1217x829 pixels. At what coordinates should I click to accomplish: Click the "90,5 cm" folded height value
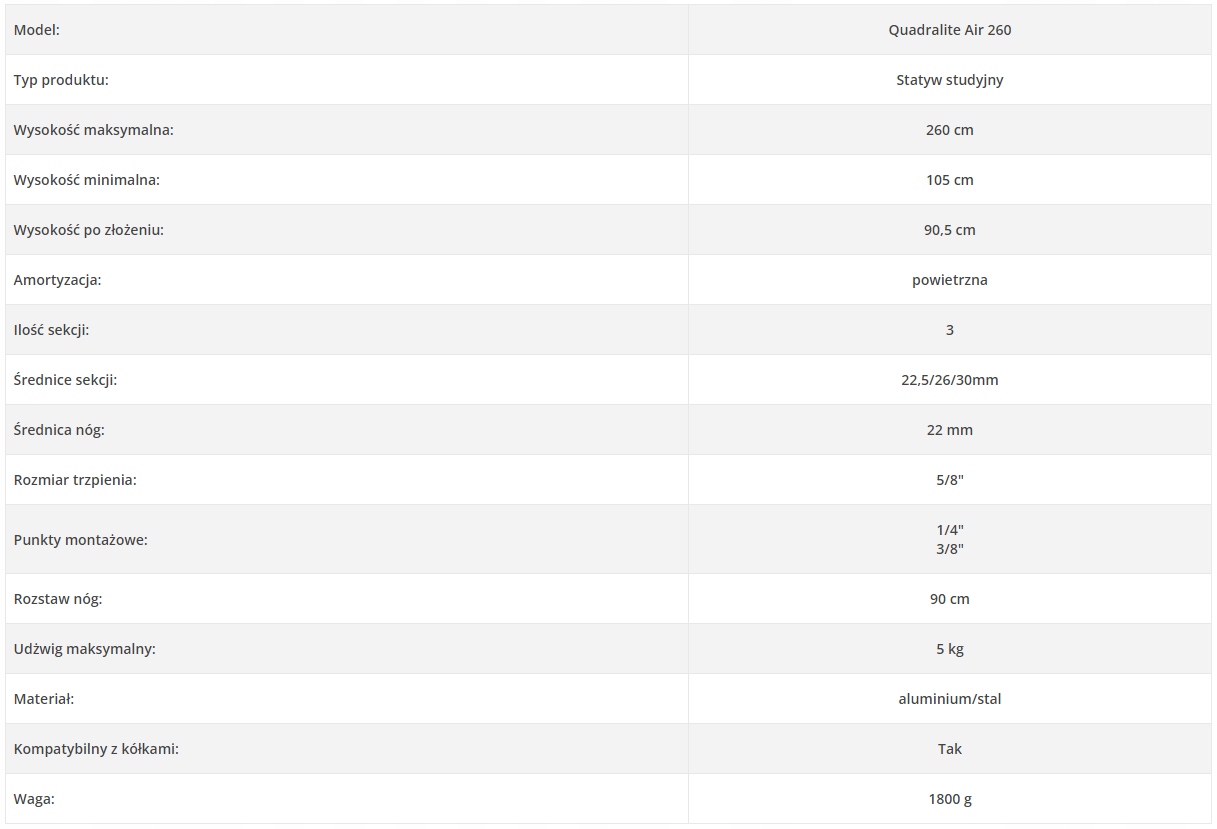949,230
